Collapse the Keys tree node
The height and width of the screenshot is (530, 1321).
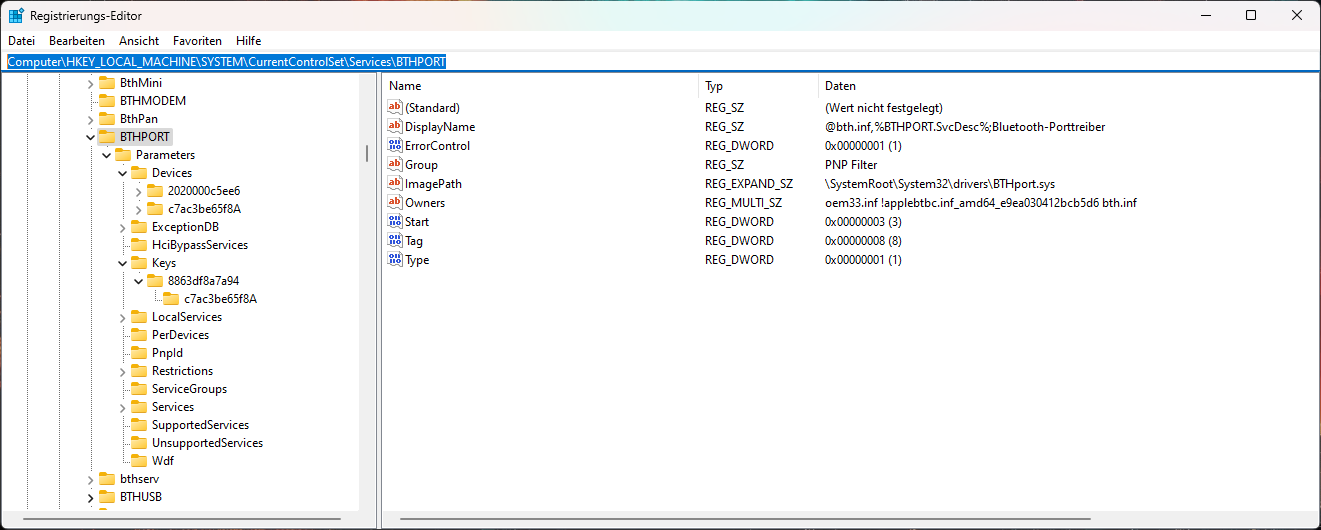tap(122, 263)
